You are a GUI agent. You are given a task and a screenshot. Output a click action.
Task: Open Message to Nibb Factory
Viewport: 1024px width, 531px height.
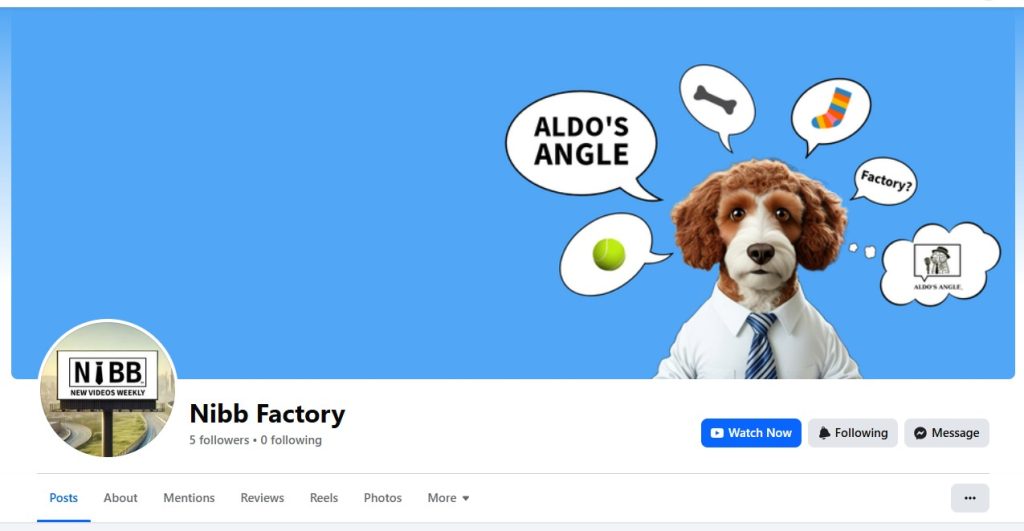coord(946,433)
